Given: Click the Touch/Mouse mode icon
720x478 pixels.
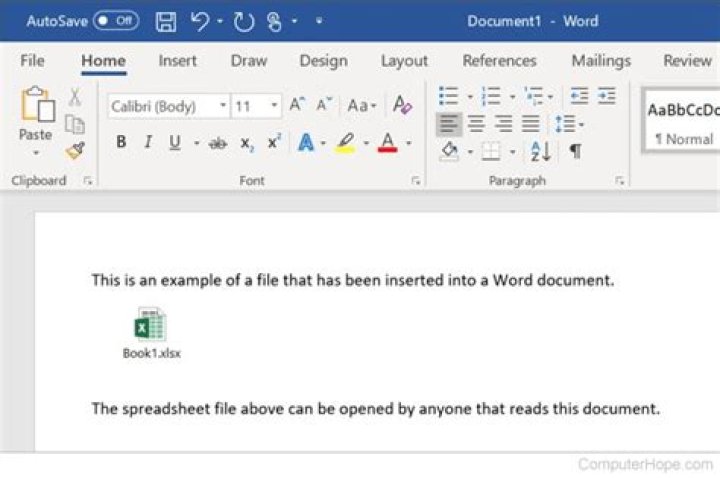Looking at the screenshot, I should (x=274, y=22).
